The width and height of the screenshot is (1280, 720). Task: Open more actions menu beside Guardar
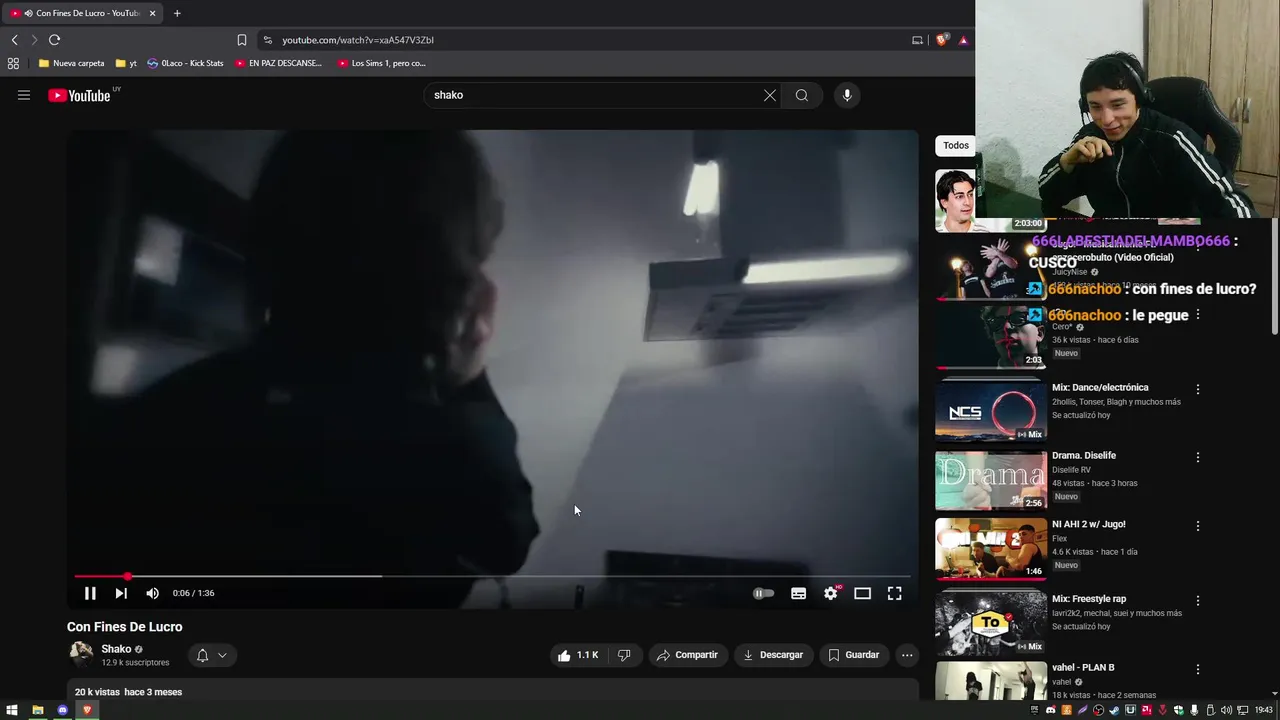click(907, 655)
